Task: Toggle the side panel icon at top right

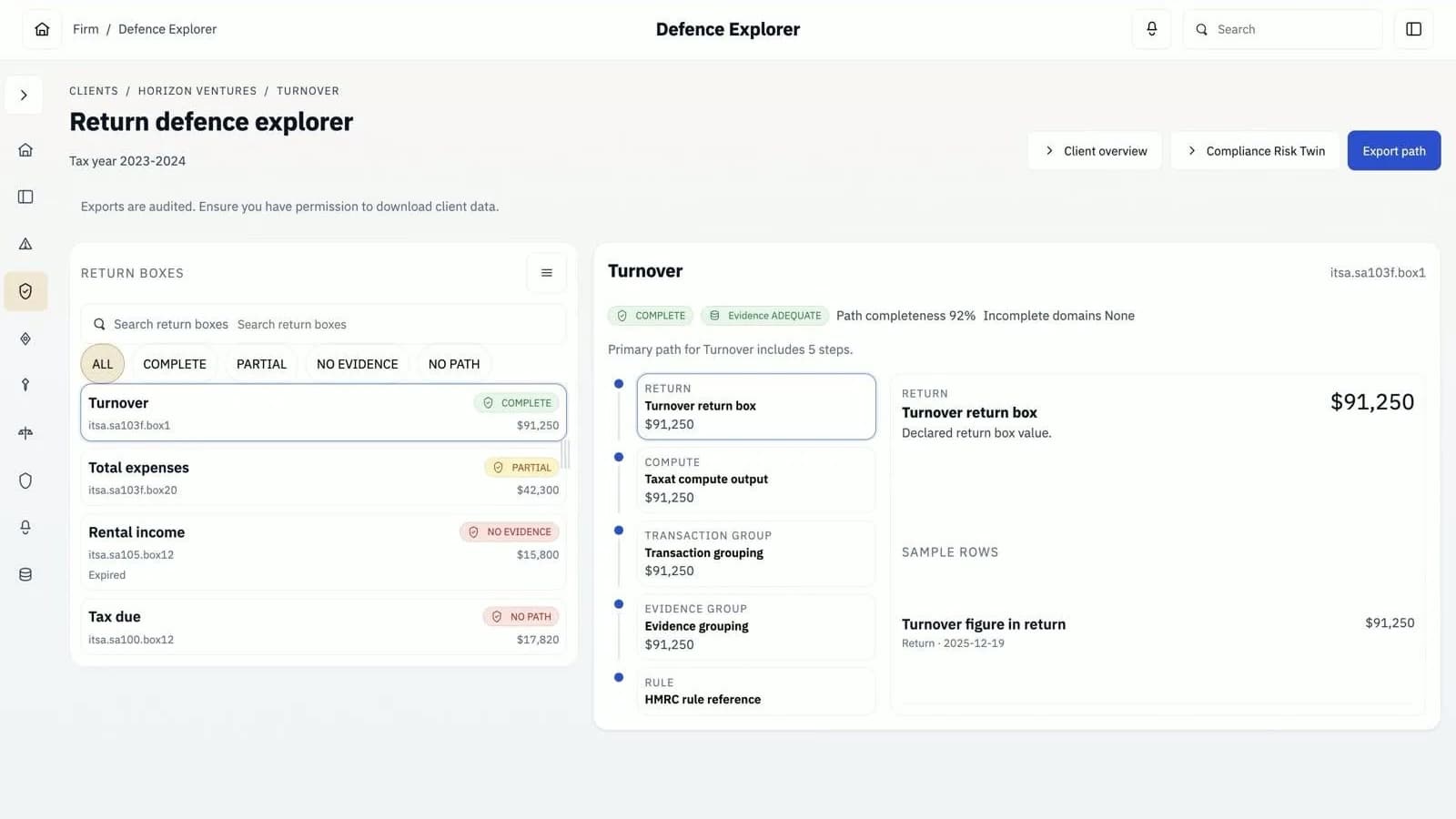Action: [1413, 29]
